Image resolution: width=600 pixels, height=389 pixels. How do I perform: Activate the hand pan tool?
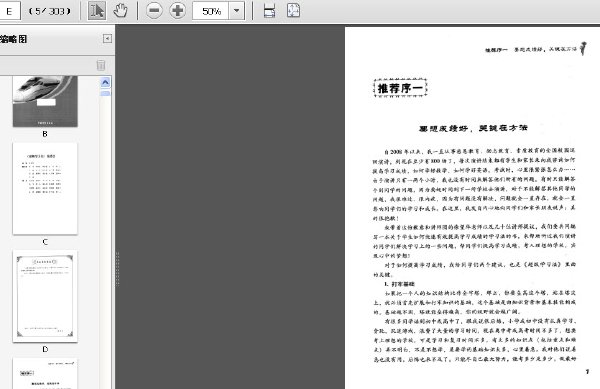pos(120,10)
